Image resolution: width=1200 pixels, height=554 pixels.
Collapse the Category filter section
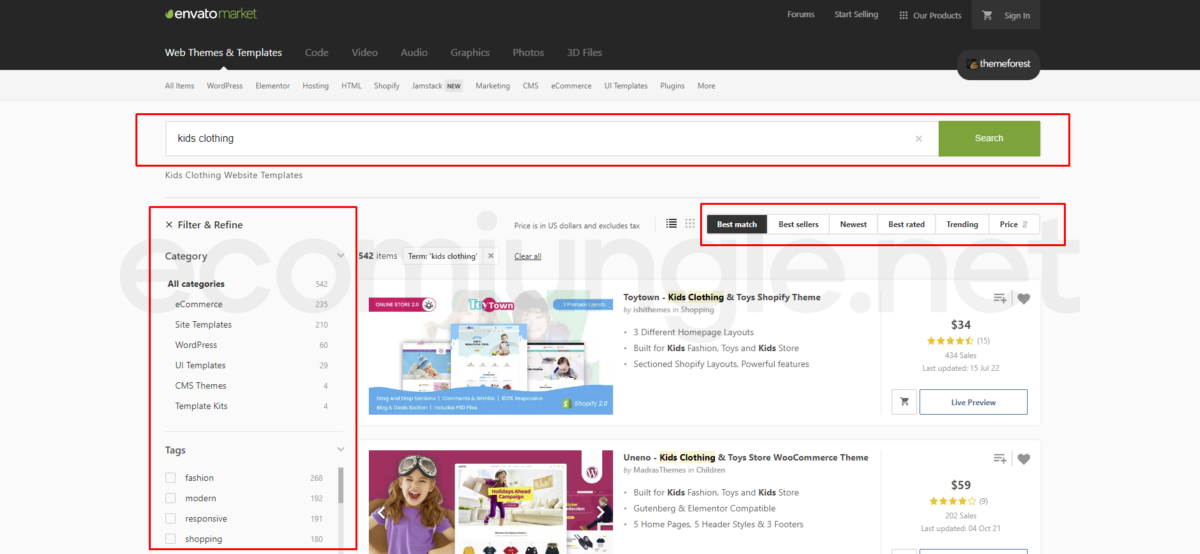point(341,256)
